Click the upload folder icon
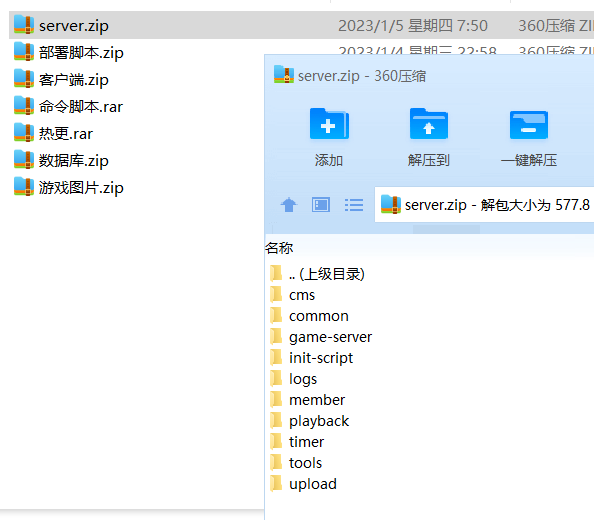 click(276, 483)
